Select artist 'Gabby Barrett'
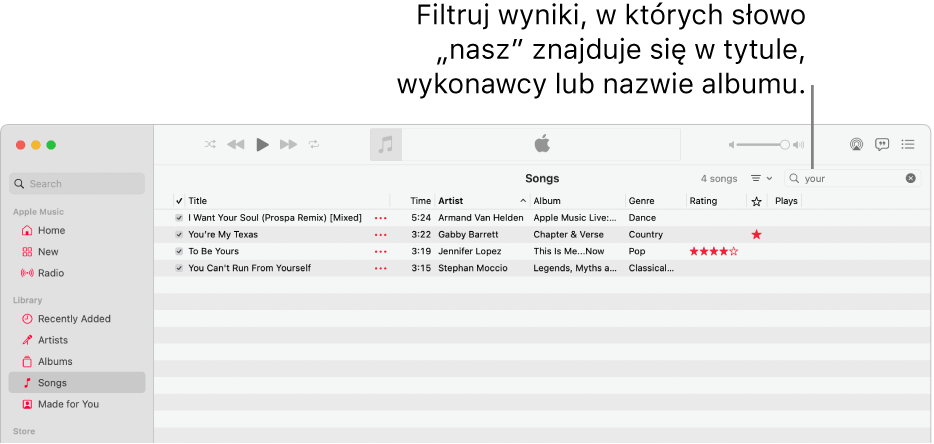Image resolution: width=934 pixels, height=444 pixels. pos(468,235)
